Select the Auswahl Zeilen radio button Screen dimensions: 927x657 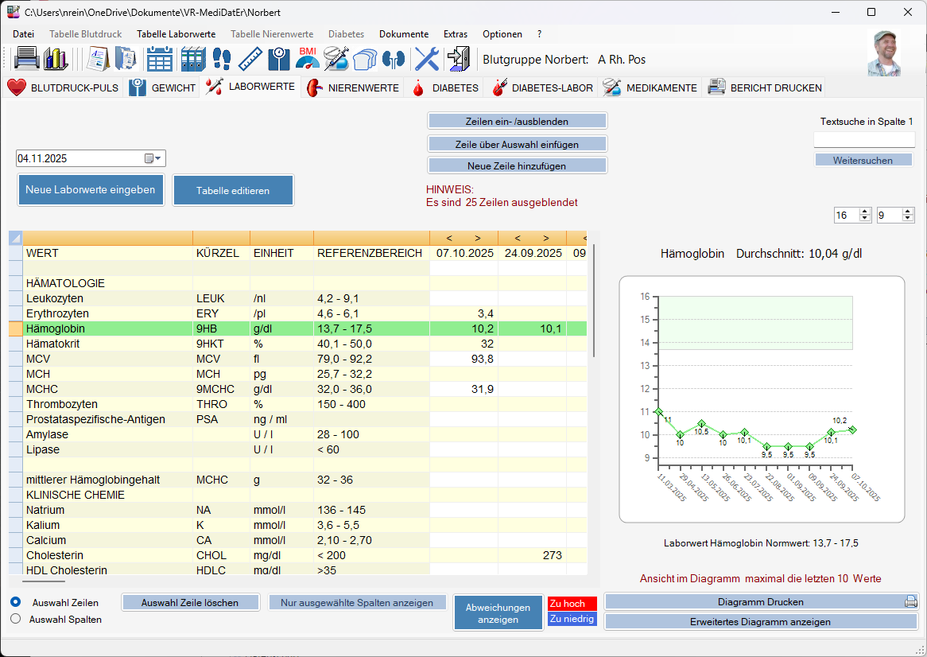coord(16,602)
